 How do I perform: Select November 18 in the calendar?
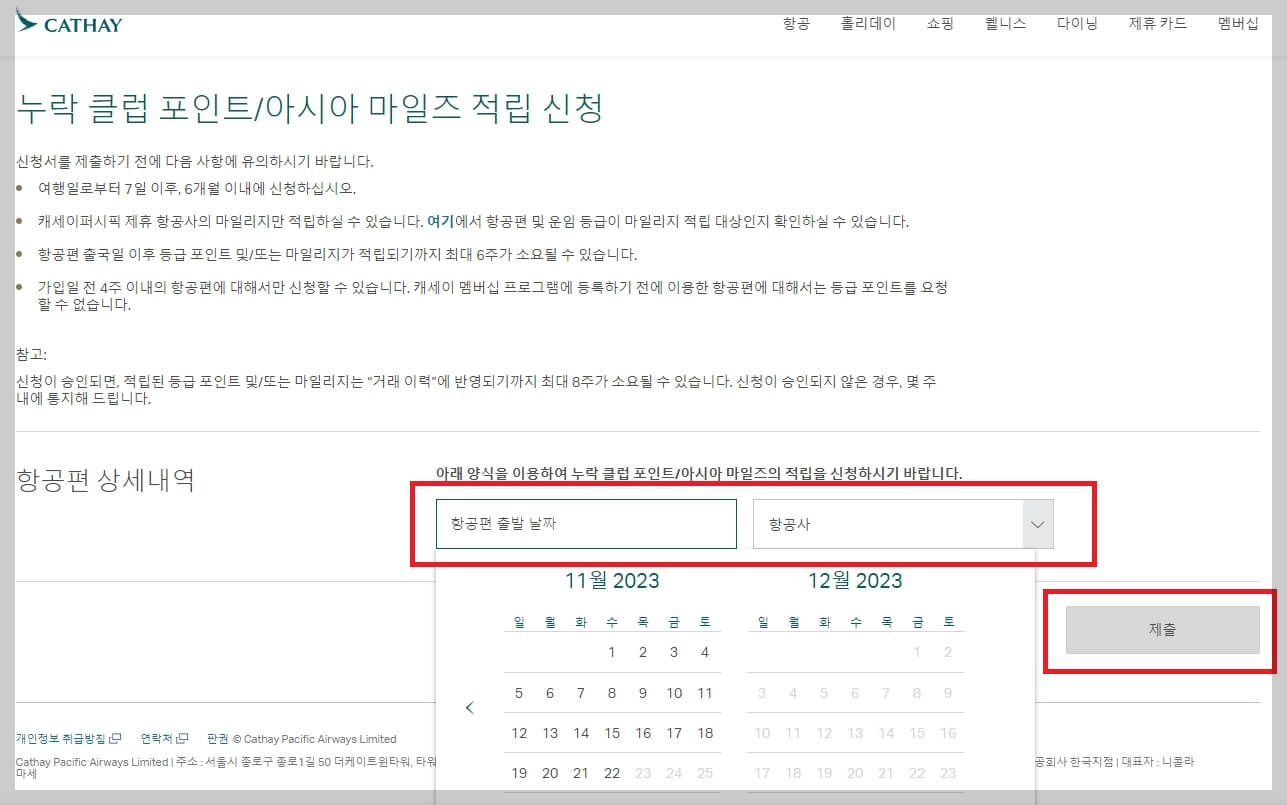click(705, 733)
